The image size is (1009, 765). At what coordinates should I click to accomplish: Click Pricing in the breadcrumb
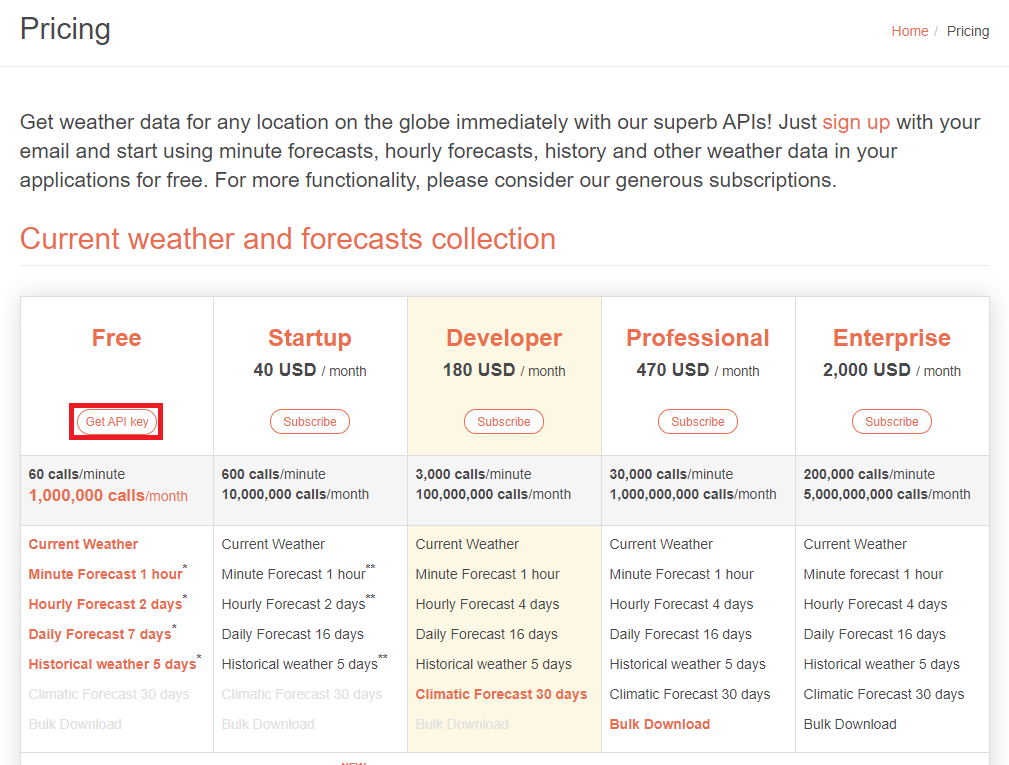[x=967, y=31]
